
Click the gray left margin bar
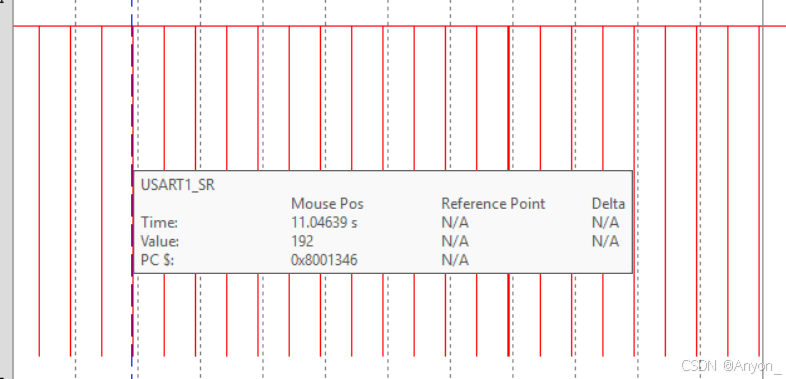pyautogui.click(x=6, y=190)
